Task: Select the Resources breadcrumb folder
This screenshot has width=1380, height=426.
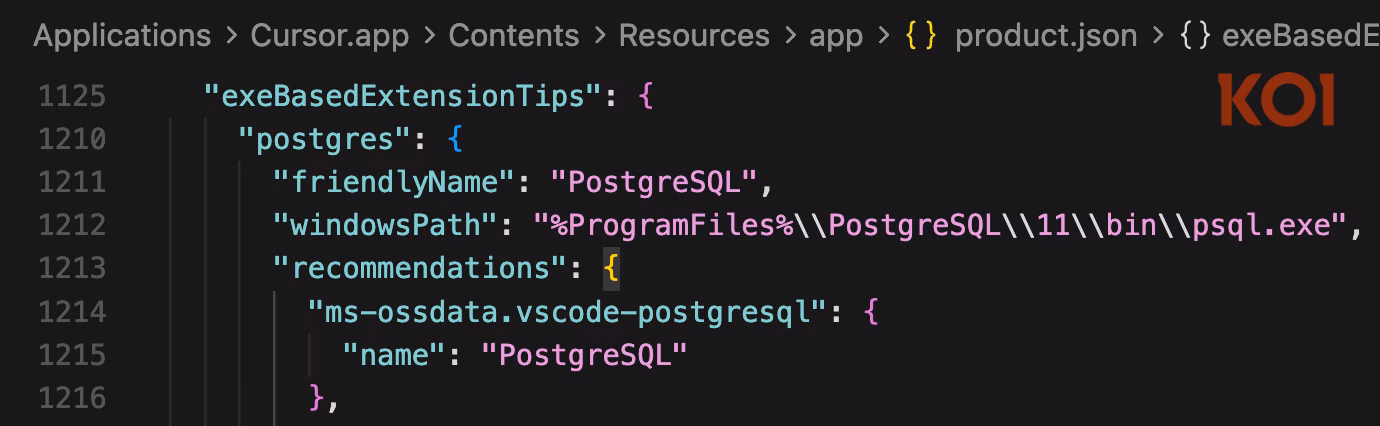Action: pyautogui.click(x=694, y=36)
